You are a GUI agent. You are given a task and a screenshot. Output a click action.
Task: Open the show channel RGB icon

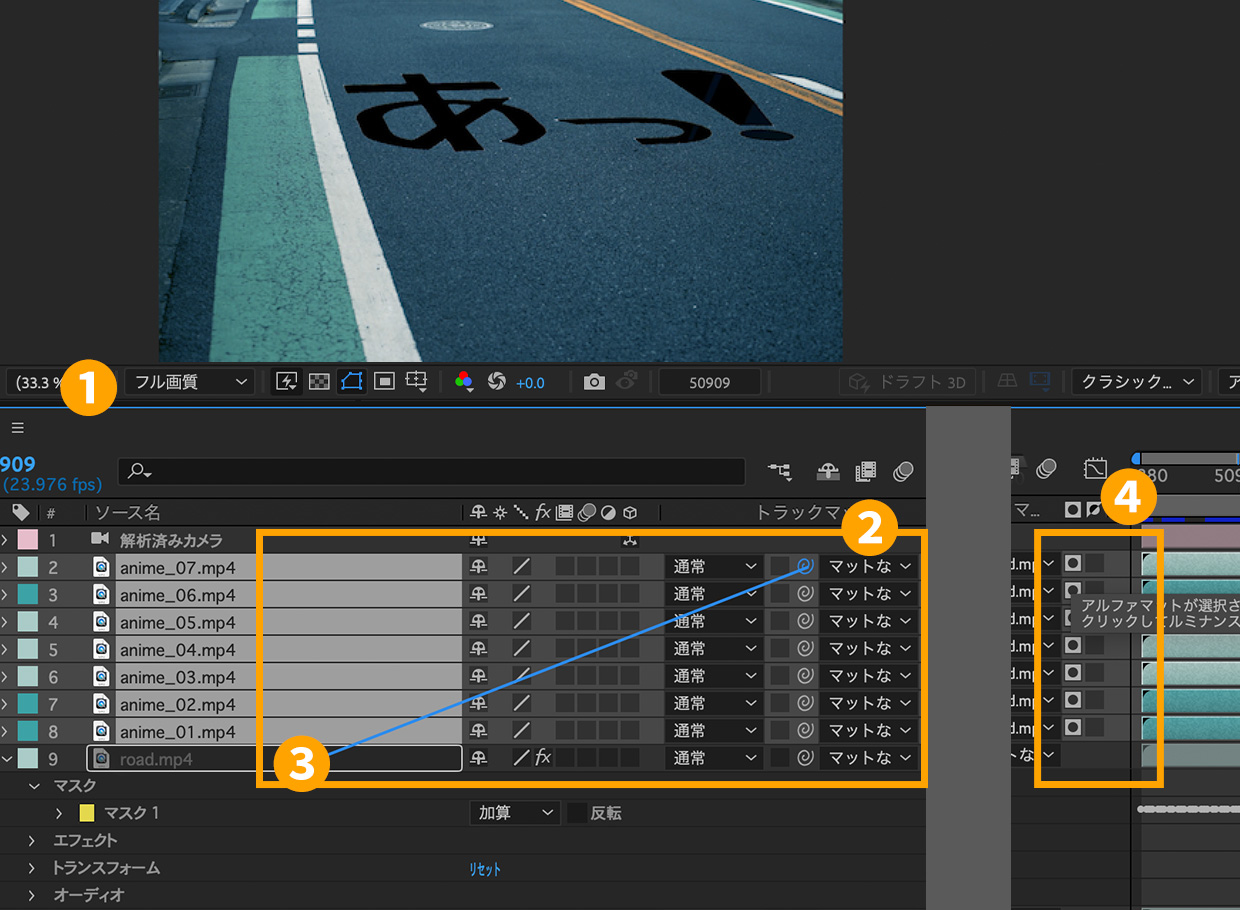(x=464, y=382)
